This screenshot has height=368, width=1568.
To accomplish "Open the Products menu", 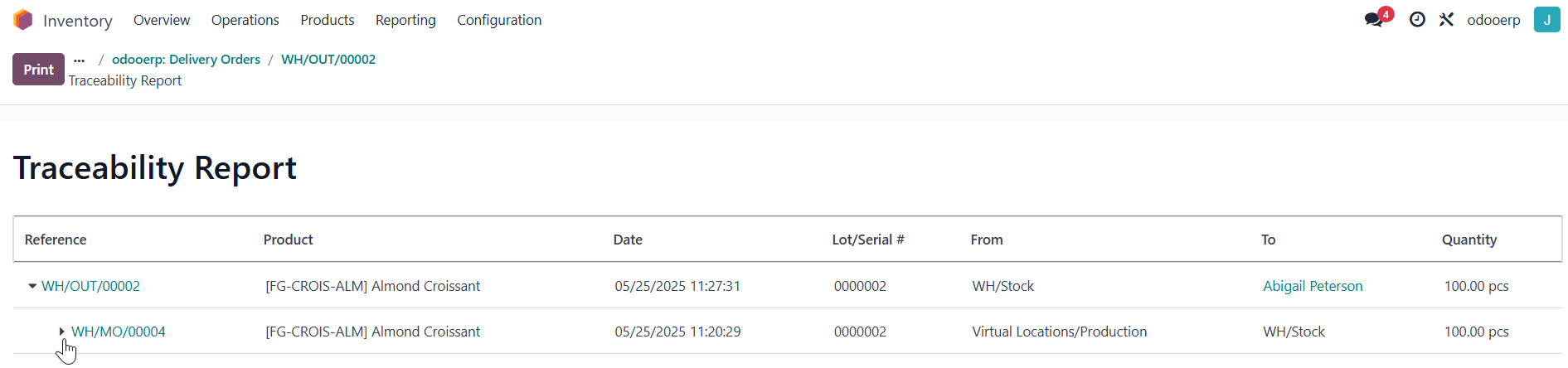I will coord(328,20).
